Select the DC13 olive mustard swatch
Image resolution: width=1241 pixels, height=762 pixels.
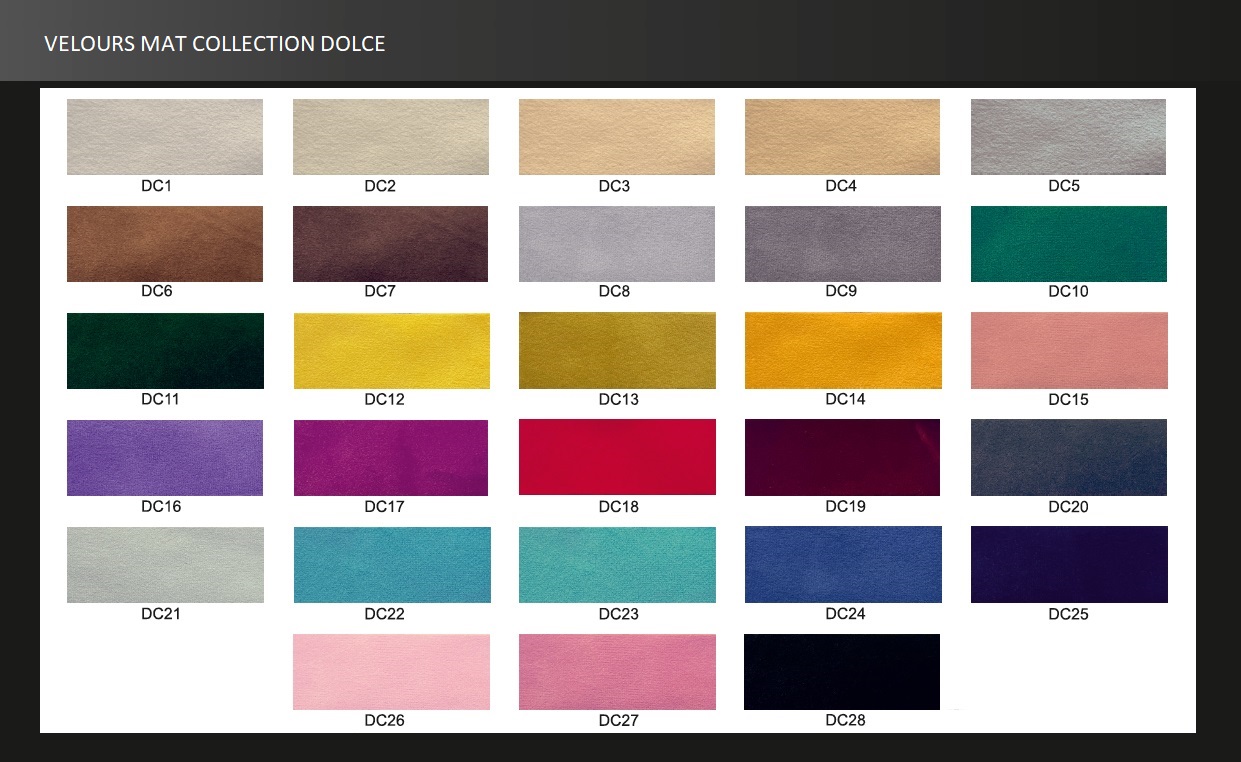(617, 351)
